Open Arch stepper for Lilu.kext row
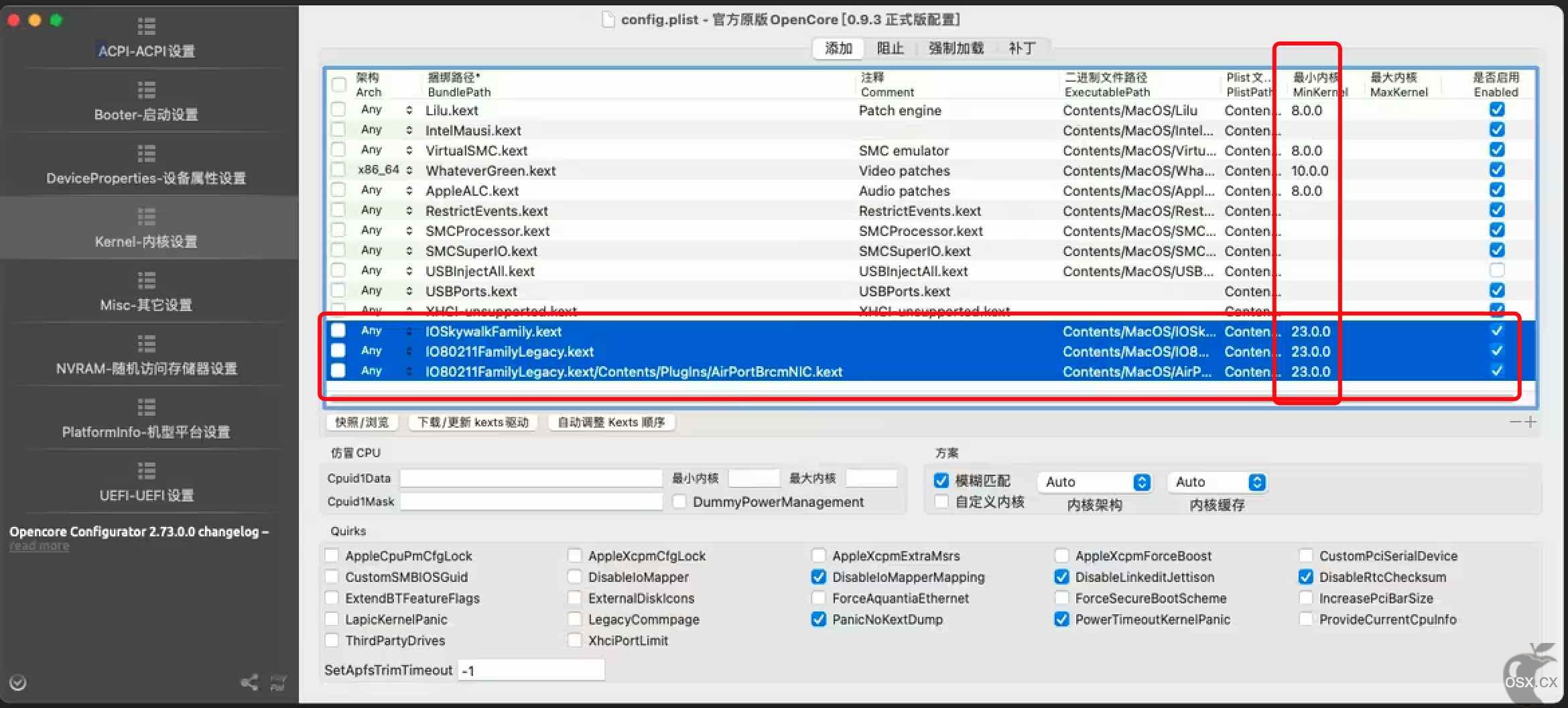This screenshot has width=1568, height=708. 409,110
